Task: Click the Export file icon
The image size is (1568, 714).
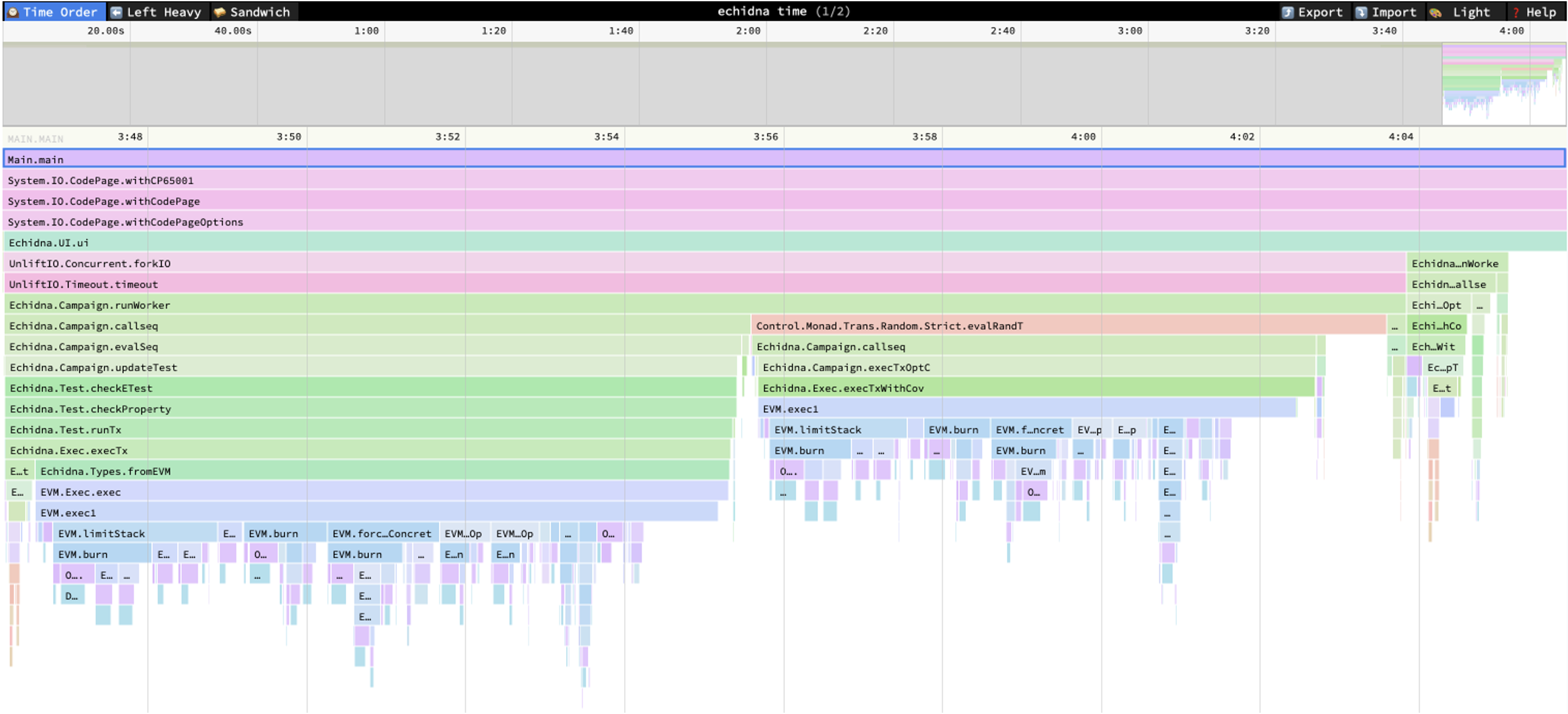Action: click(x=1287, y=12)
